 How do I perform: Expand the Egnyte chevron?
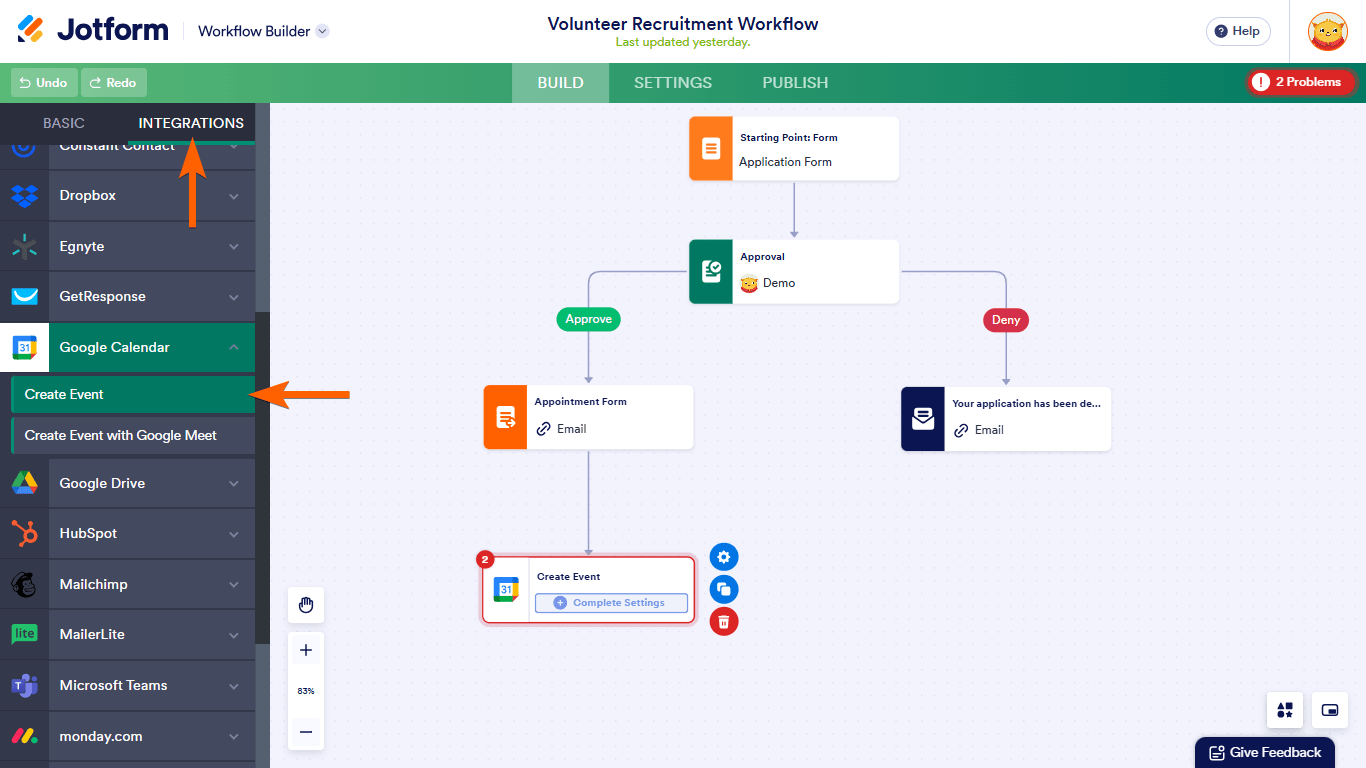(x=234, y=246)
